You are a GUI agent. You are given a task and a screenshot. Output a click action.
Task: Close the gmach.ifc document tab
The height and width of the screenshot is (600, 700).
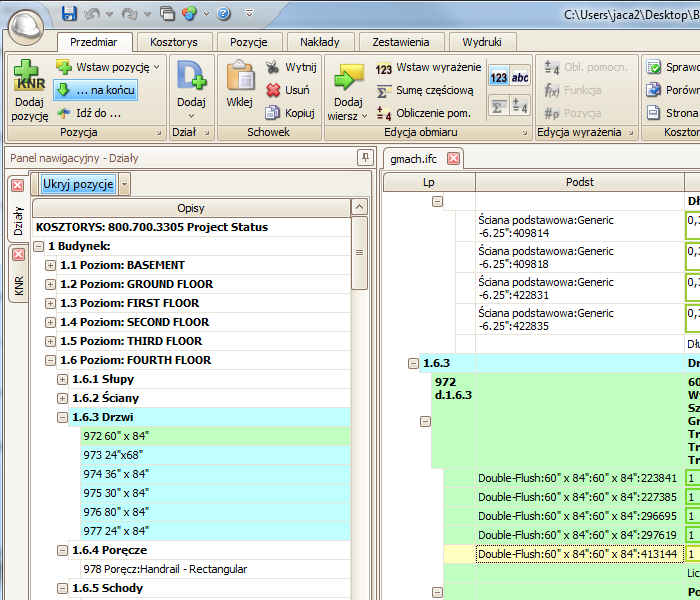(x=453, y=158)
